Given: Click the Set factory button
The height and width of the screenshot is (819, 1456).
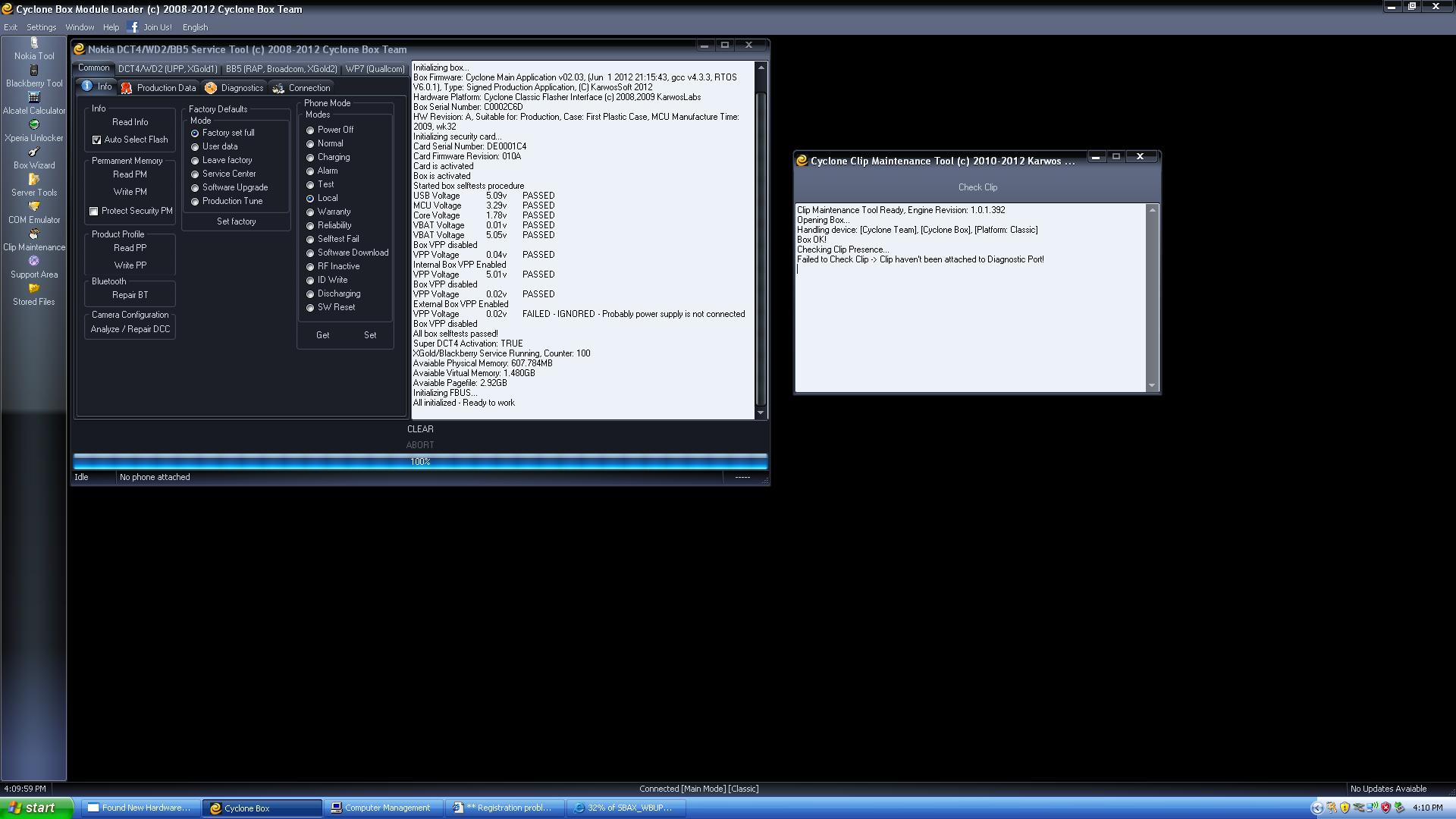Looking at the screenshot, I should pyautogui.click(x=237, y=221).
